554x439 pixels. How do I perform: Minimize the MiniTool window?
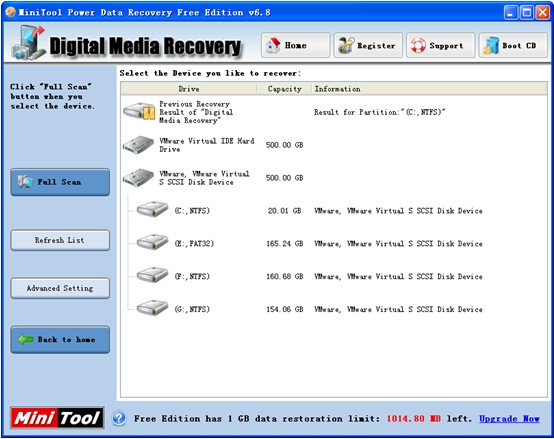click(510, 13)
